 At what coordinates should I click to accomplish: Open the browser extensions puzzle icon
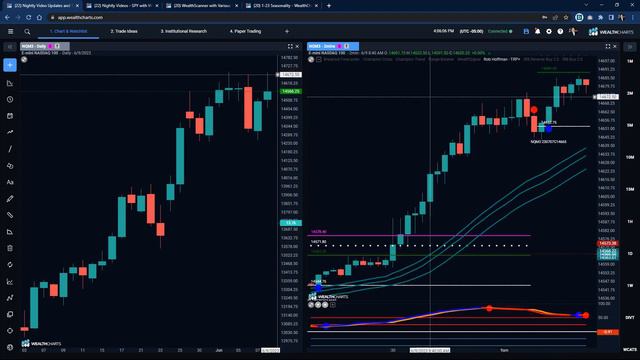point(600,18)
